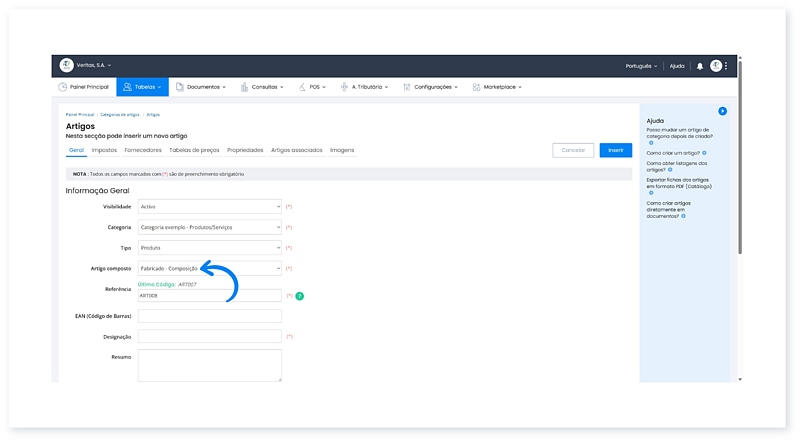
Task: Collapse the Ajuda help panel arrow
Action: [722, 111]
